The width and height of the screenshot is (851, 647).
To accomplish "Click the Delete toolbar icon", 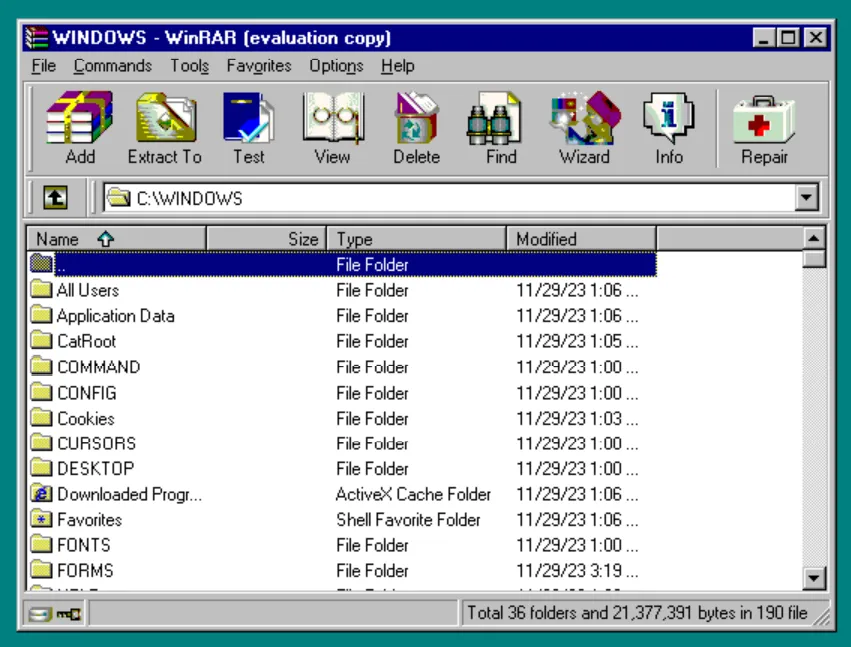I will (416, 118).
